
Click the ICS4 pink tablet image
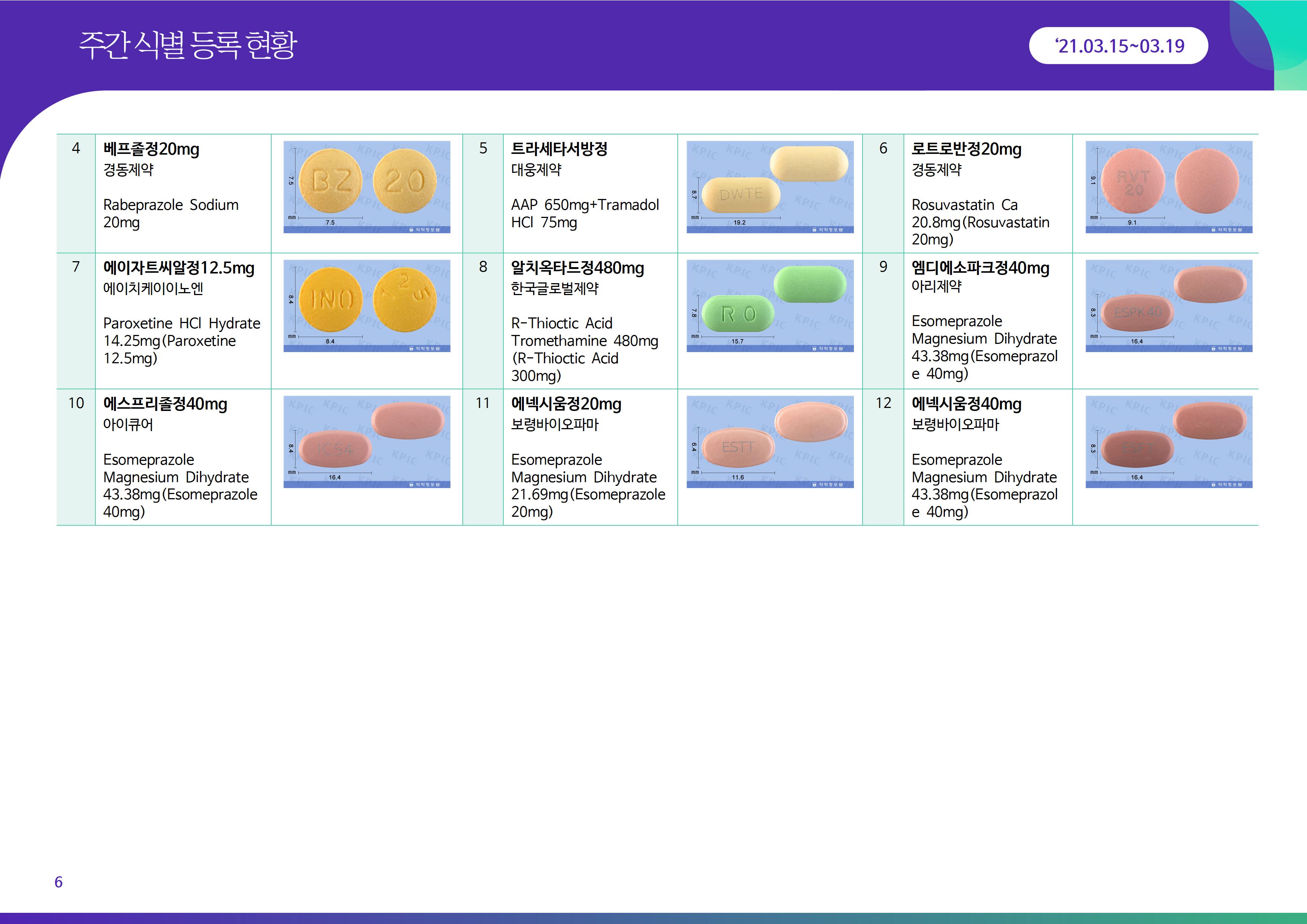tap(367, 442)
